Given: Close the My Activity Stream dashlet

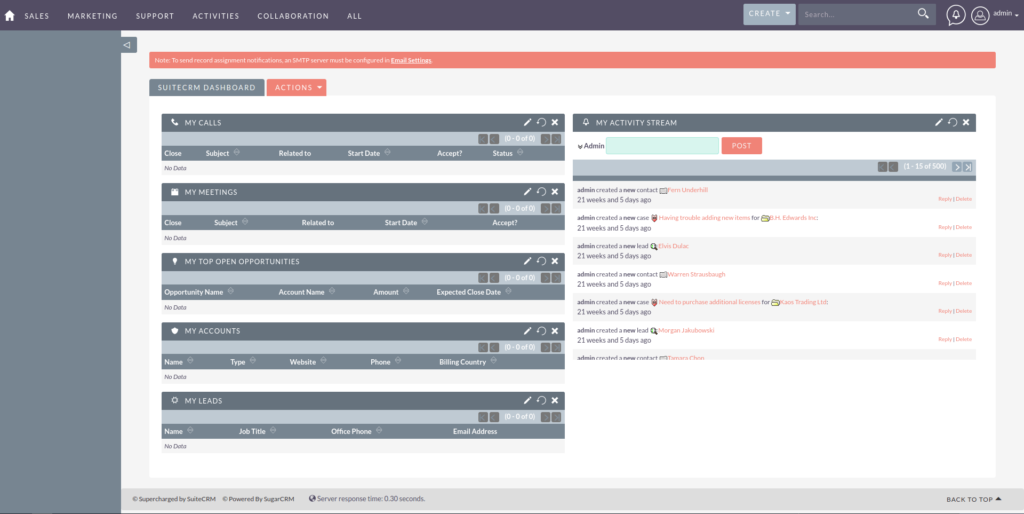Looking at the screenshot, I should (966, 122).
